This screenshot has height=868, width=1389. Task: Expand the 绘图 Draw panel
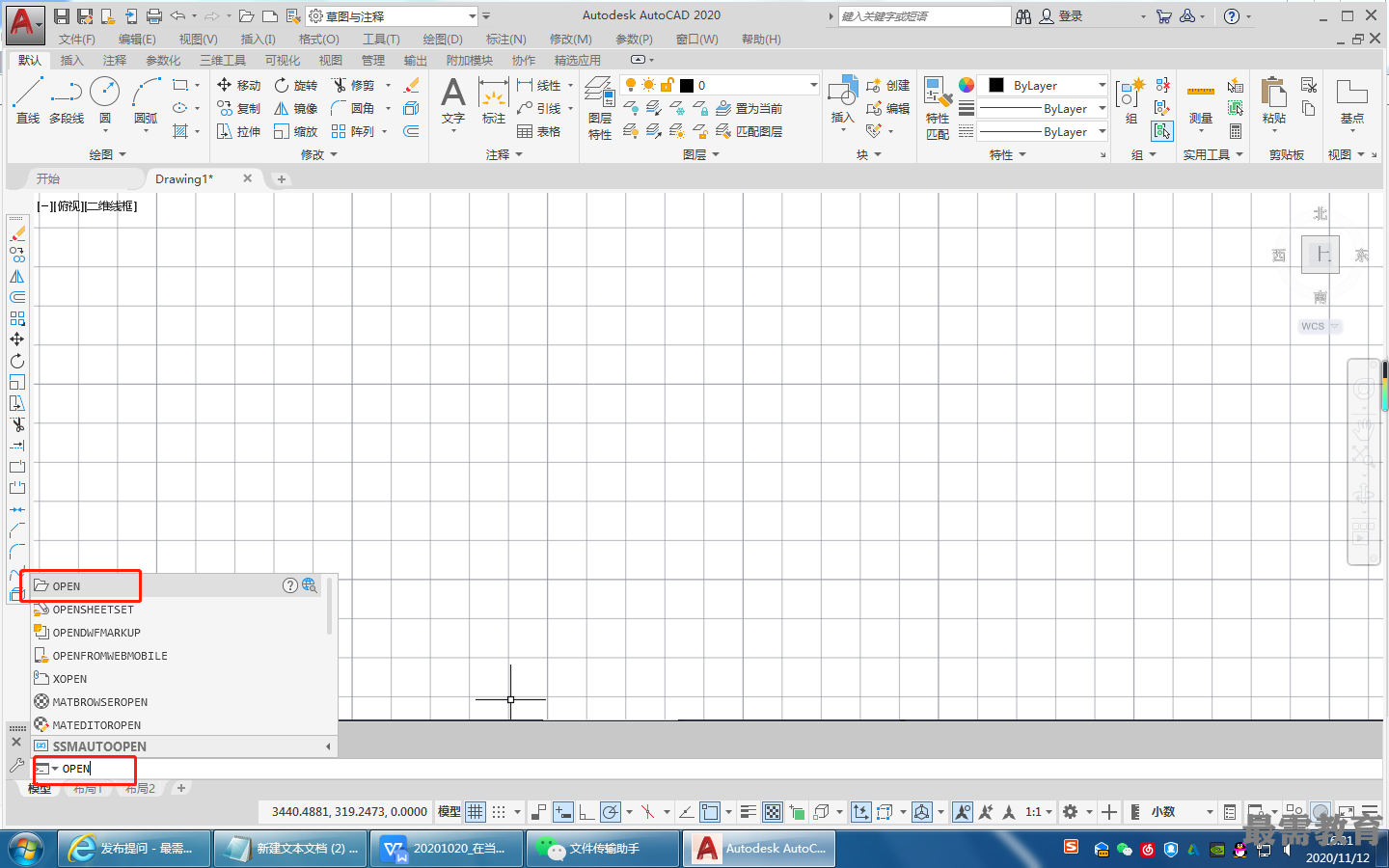click(x=107, y=154)
